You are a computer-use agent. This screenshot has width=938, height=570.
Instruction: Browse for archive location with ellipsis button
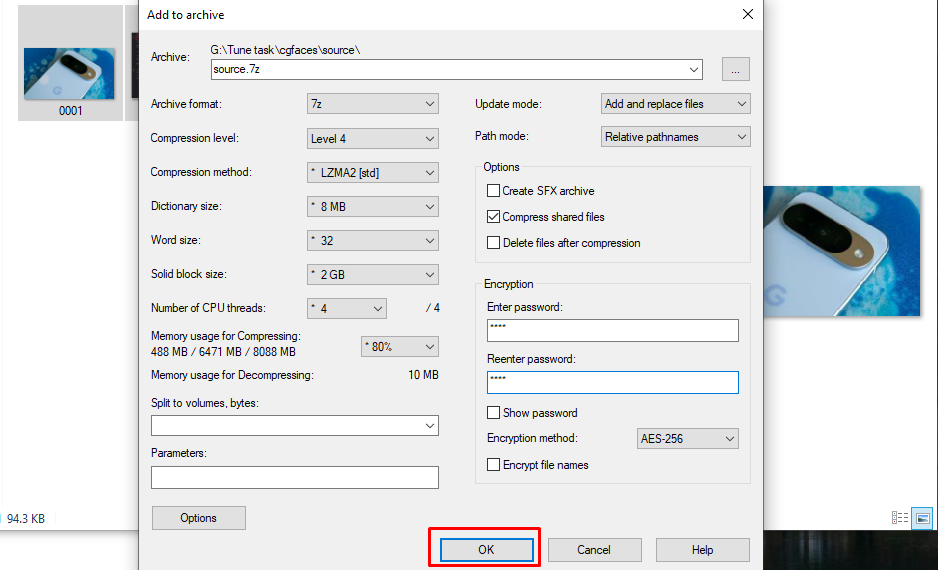(x=735, y=69)
